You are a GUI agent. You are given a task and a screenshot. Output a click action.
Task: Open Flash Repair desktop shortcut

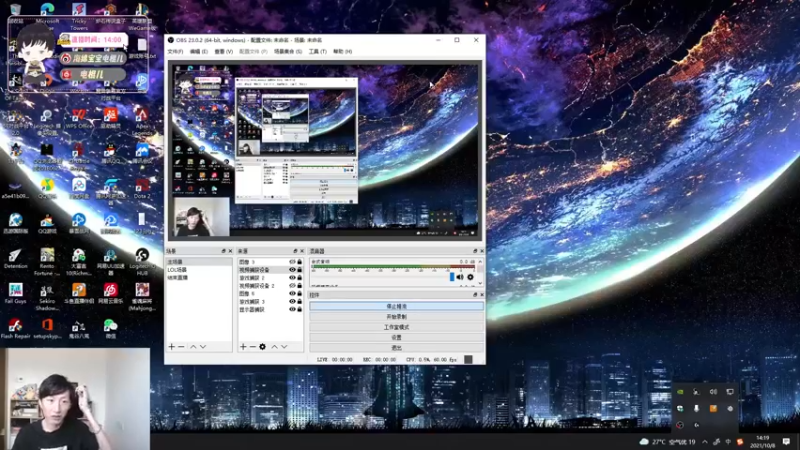[x=15, y=329]
